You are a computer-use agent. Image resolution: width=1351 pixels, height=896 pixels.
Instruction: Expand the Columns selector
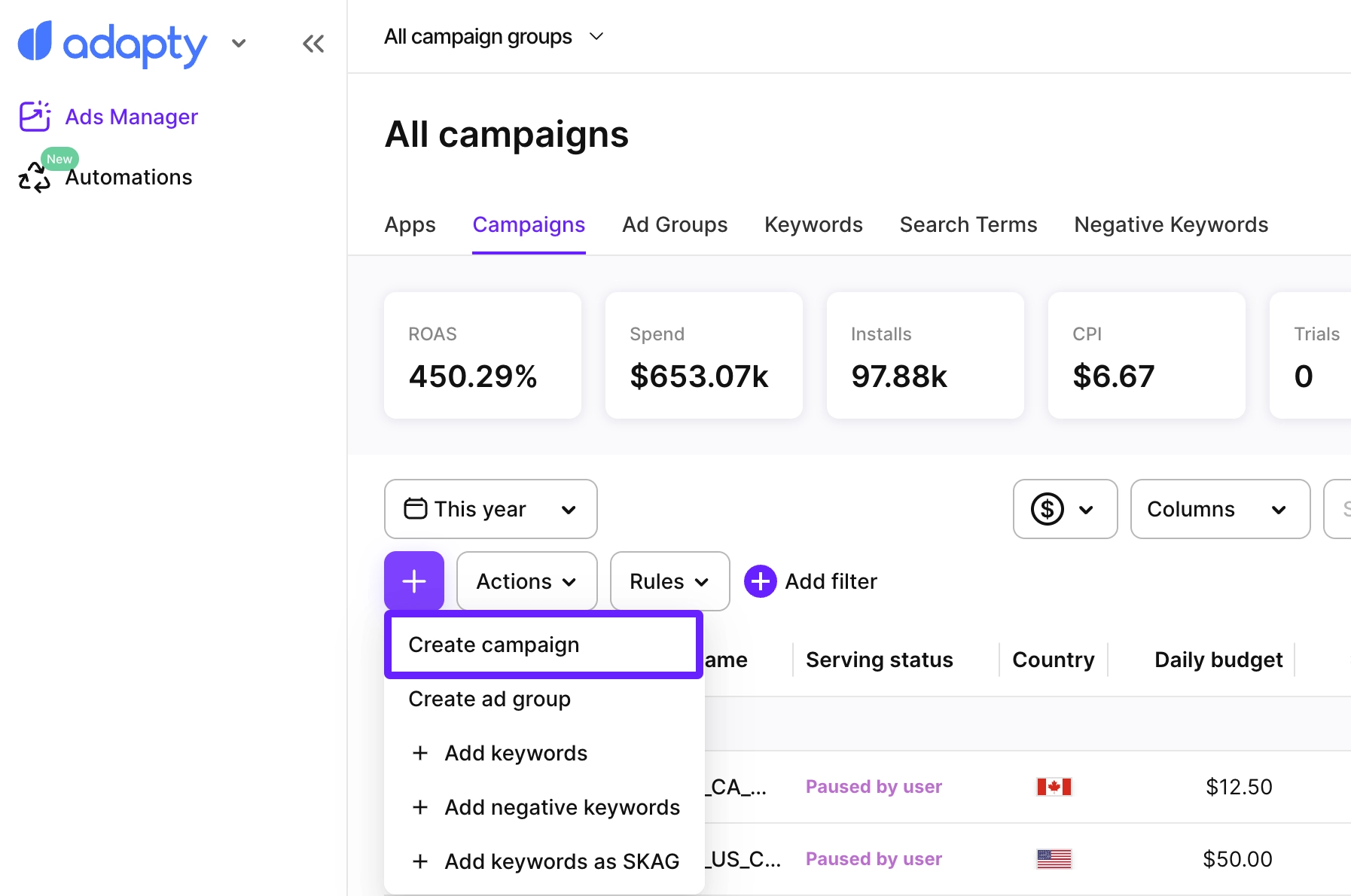point(1218,509)
